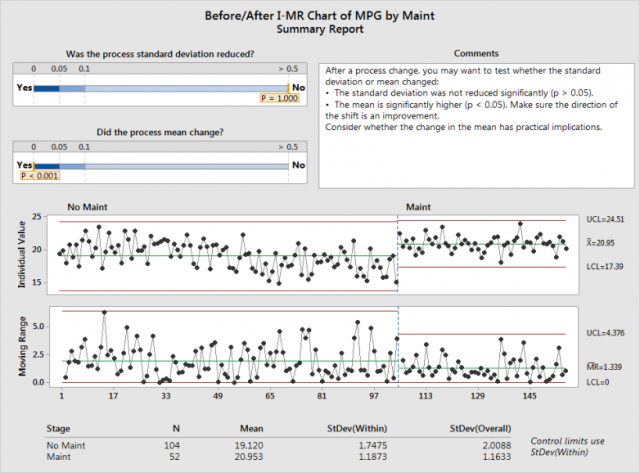Click the 'Mean' column header
Image resolution: width=640 pixels, height=473 pixels.
click(x=251, y=429)
